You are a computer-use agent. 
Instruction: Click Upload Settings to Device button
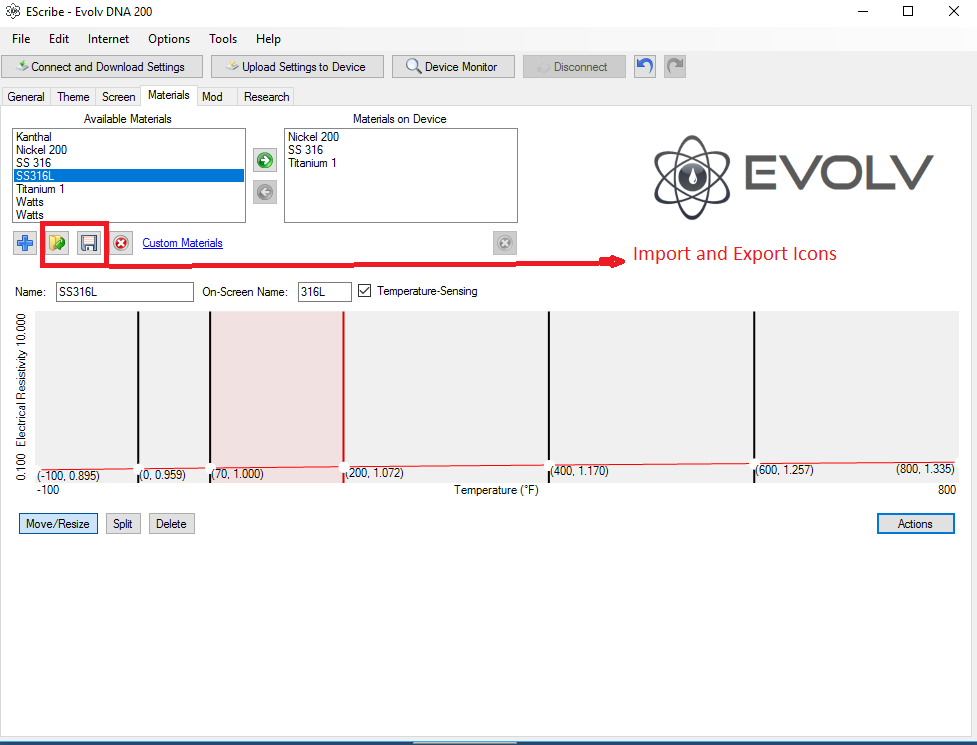point(296,67)
